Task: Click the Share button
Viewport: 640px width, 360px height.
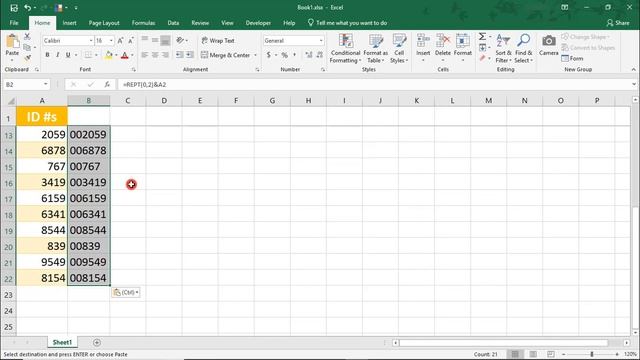Action: [618, 23]
